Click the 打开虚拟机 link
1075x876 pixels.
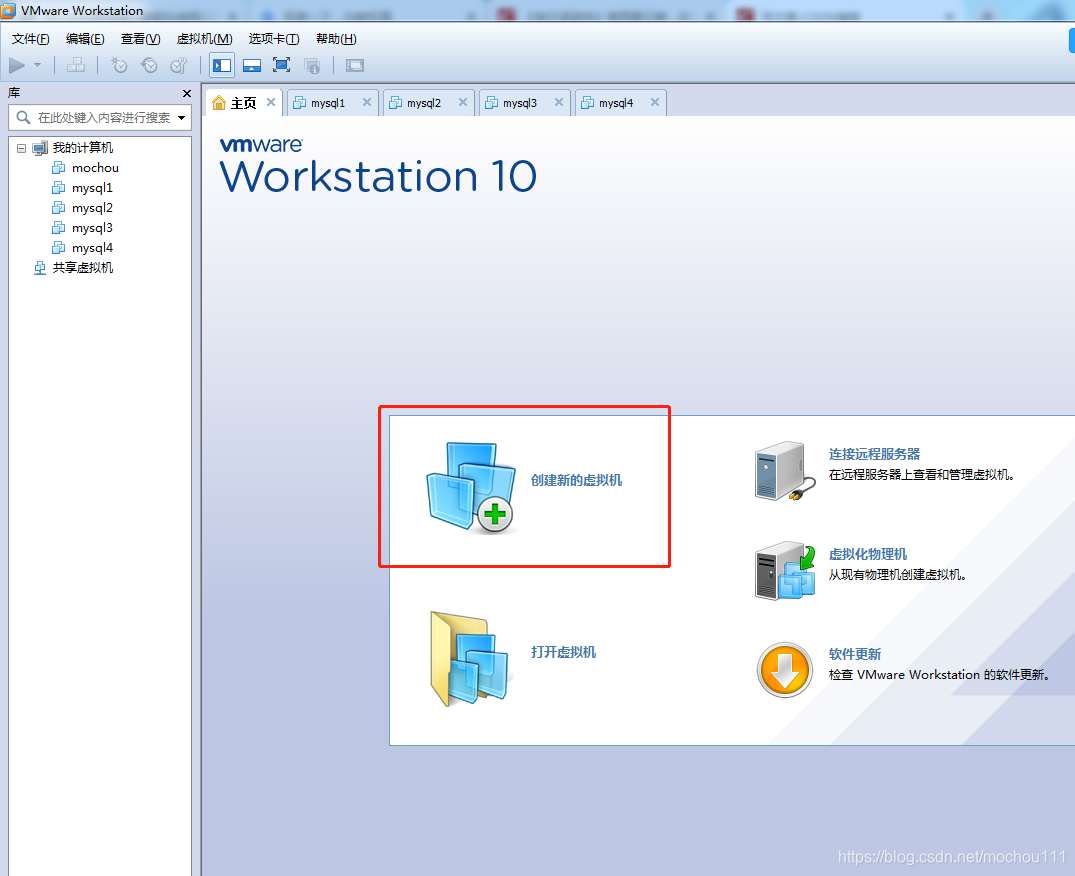pos(564,652)
